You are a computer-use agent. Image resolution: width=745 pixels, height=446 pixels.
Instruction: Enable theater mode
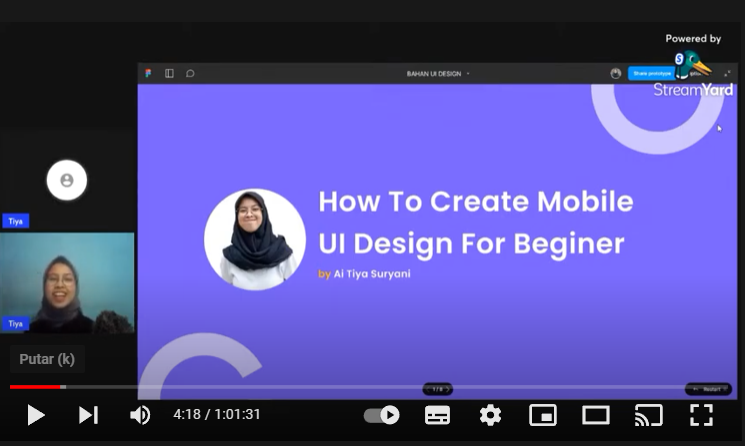pyautogui.click(x=596, y=415)
